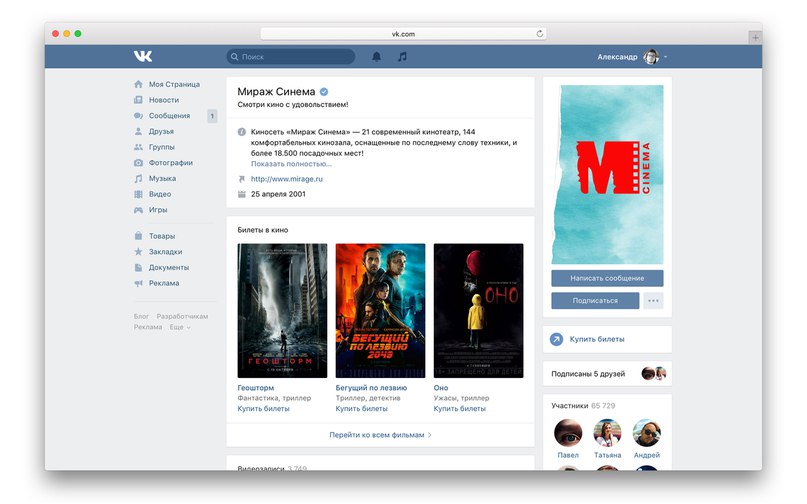The height and width of the screenshot is (504, 807).
Task: Click the camera icon beside Фотографии
Action: (x=138, y=163)
